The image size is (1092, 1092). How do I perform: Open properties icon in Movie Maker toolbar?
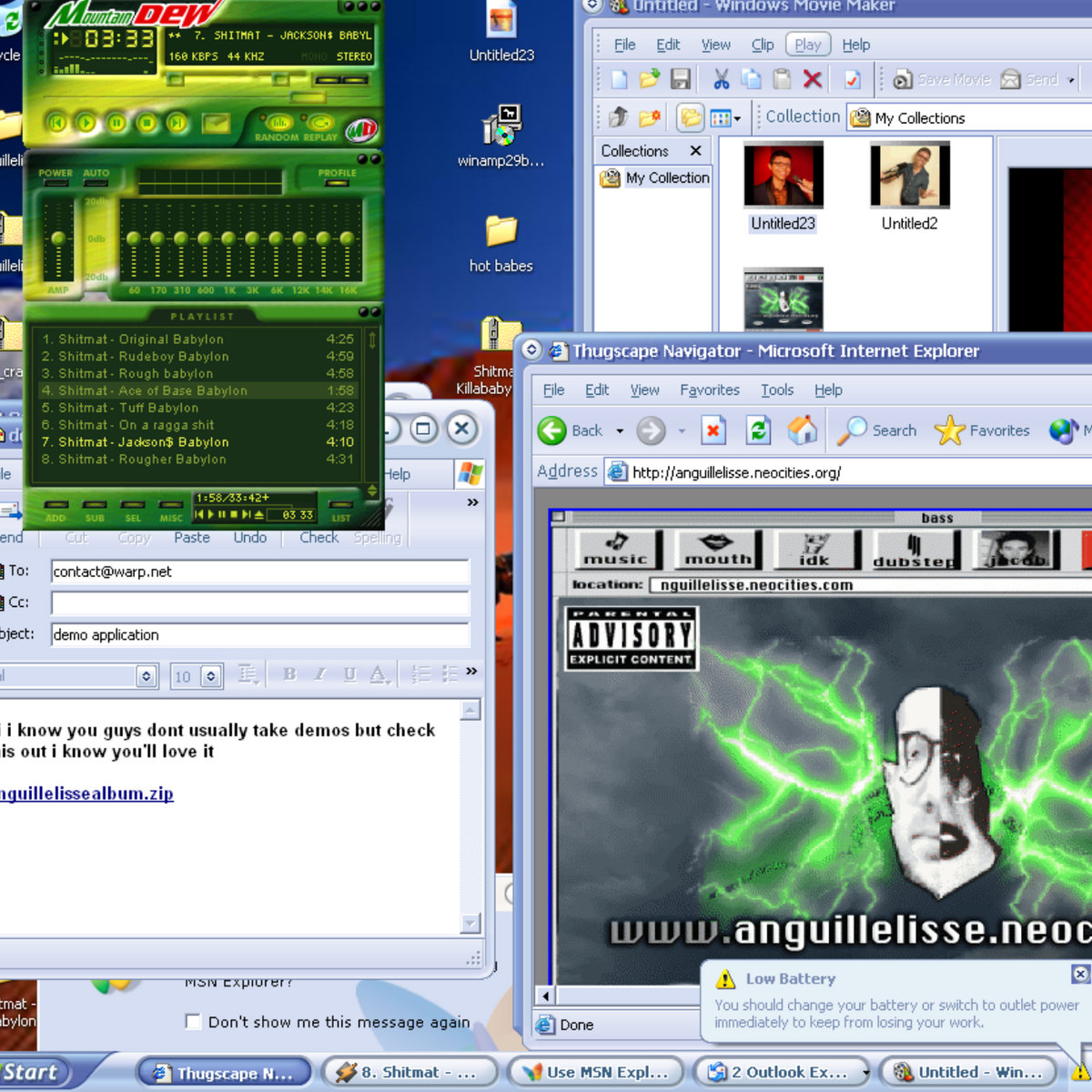pyautogui.click(x=853, y=80)
